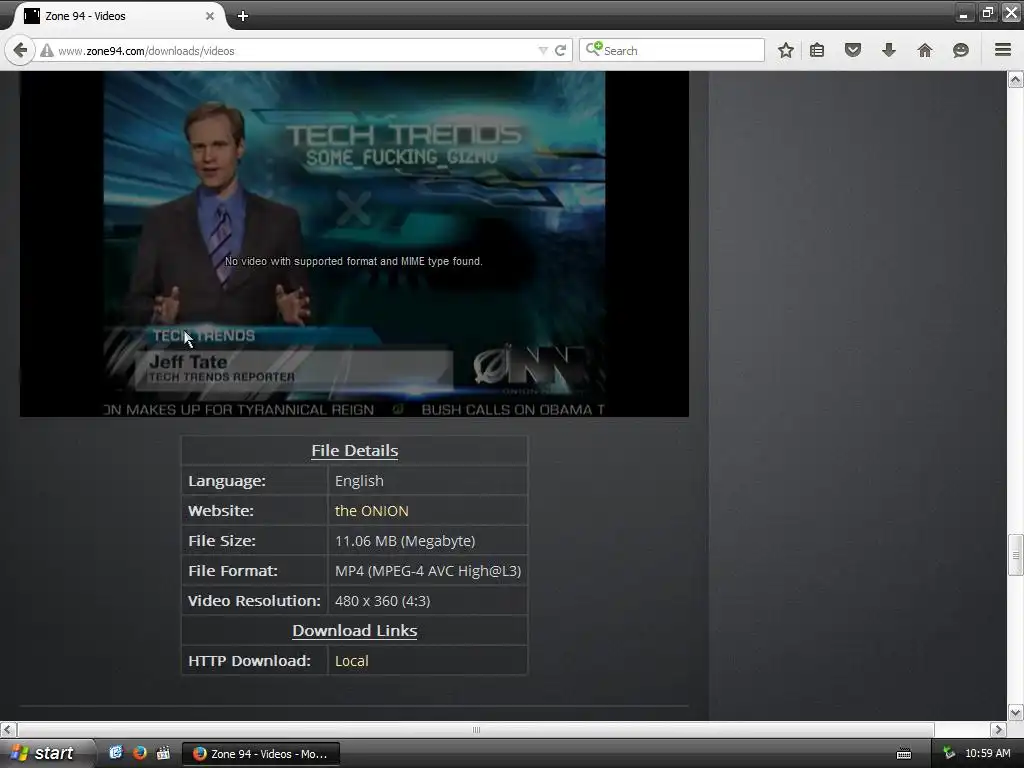Select the 11.06 MB file size value
This screenshot has height=768, width=1024.
405,541
